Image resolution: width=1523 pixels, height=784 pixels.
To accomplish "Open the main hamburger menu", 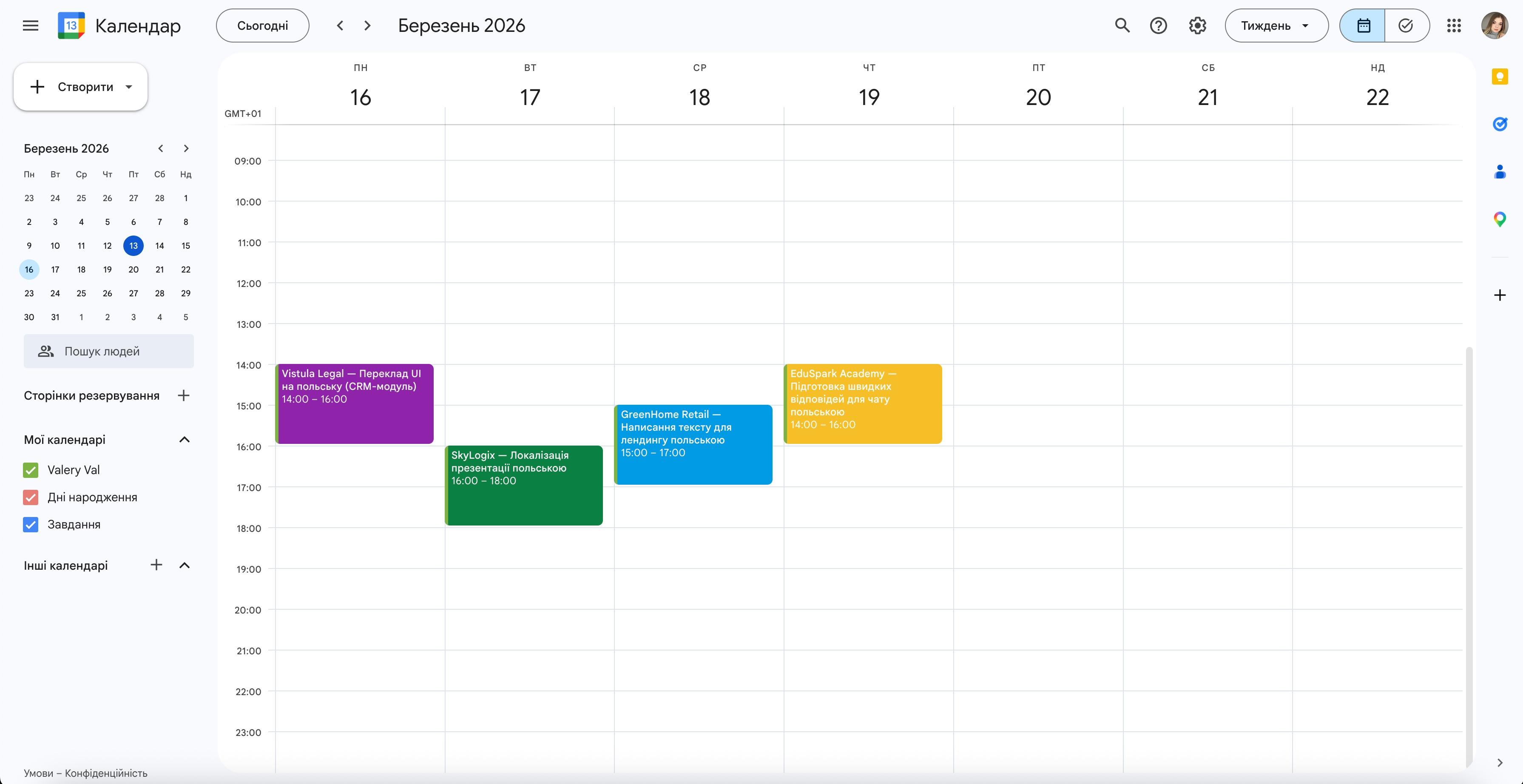I will click(30, 26).
